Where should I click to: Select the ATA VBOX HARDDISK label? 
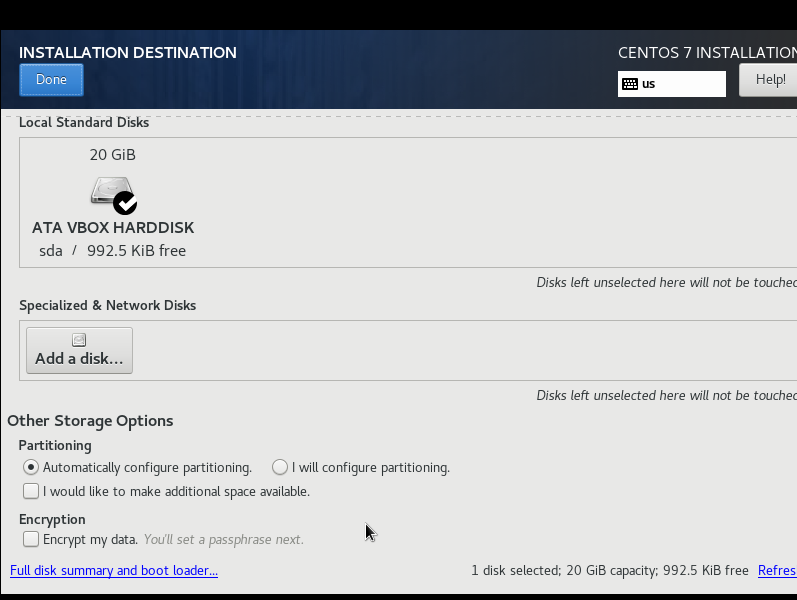[x=113, y=228]
